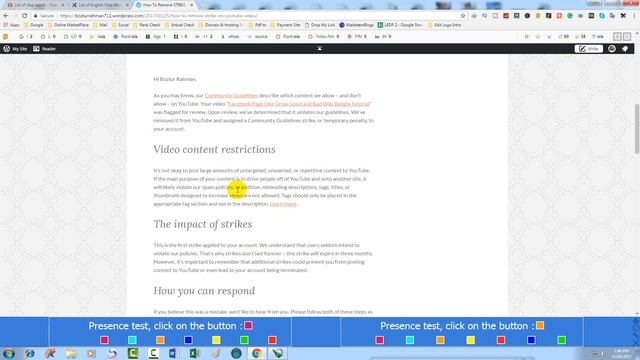
Task: Click yellow button in the pink presence test
Action: [216, 340]
